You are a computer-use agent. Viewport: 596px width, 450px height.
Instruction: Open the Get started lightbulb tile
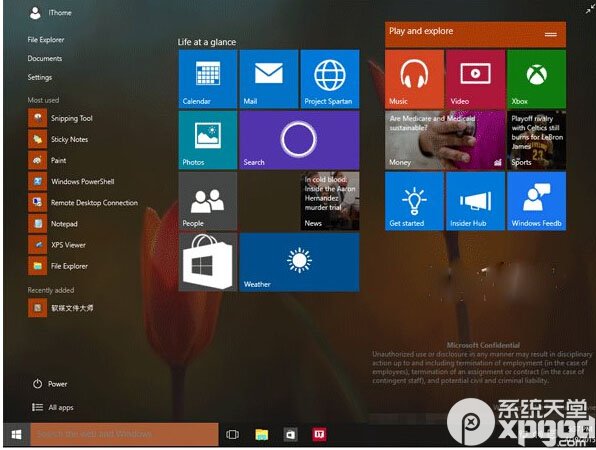pyautogui.click(x=414, y=201)
